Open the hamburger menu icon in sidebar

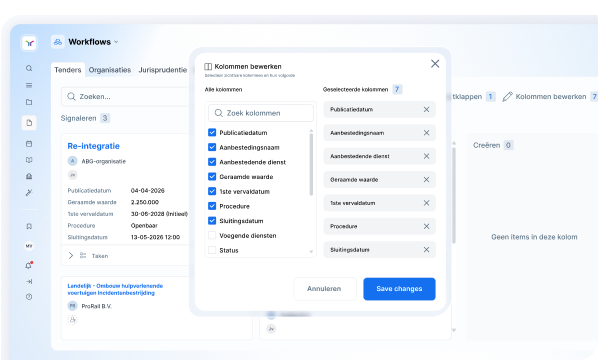click(x=29, y=85)
